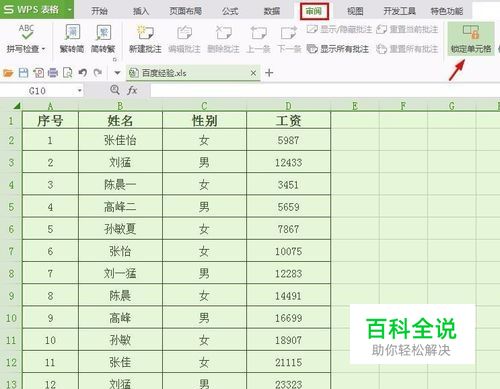
Task: Click salary cell 16699
Action: 289,318
